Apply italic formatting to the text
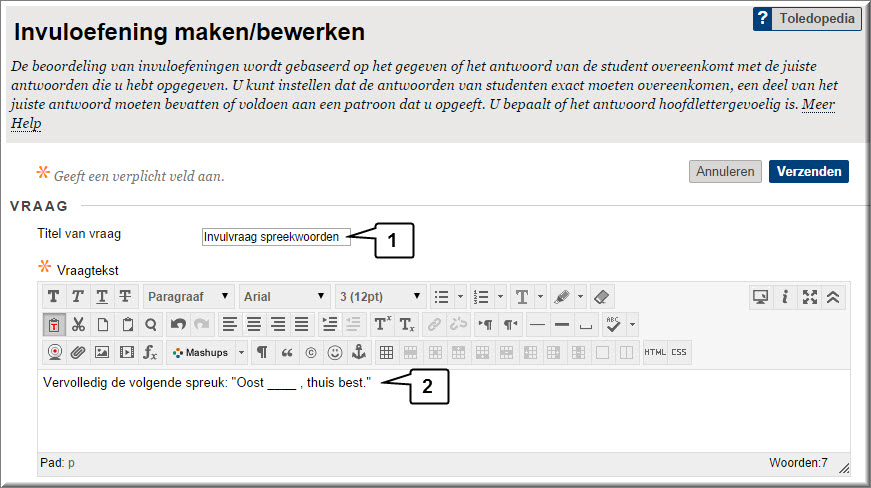Screen dimensions: 871x488 tap(78, 297)
